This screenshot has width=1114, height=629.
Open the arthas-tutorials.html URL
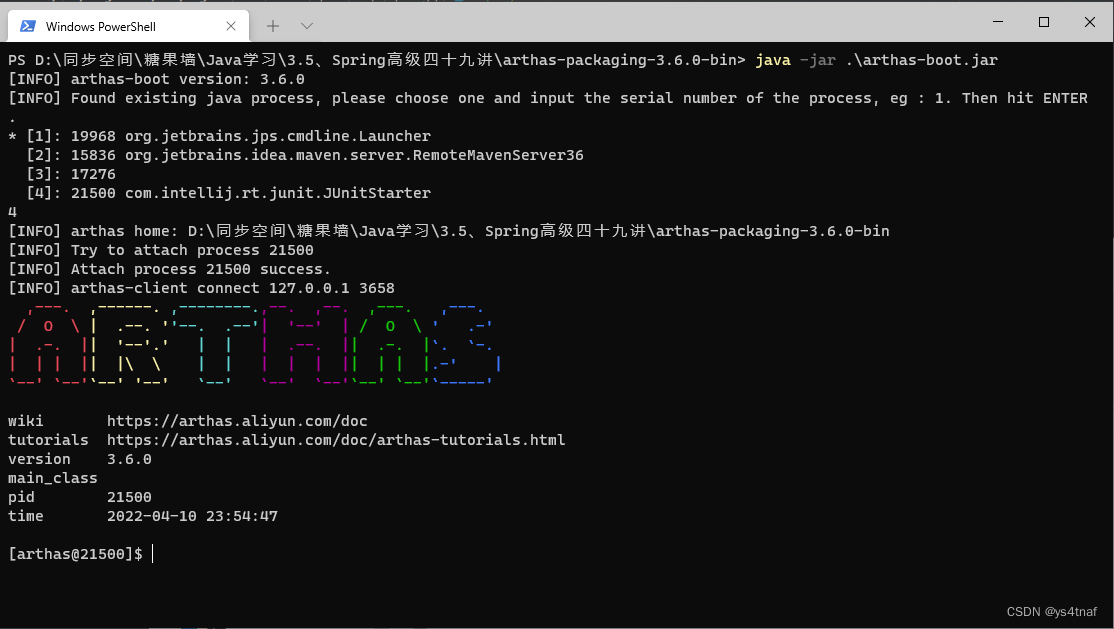pyautogui.click(x=335, y=440)
